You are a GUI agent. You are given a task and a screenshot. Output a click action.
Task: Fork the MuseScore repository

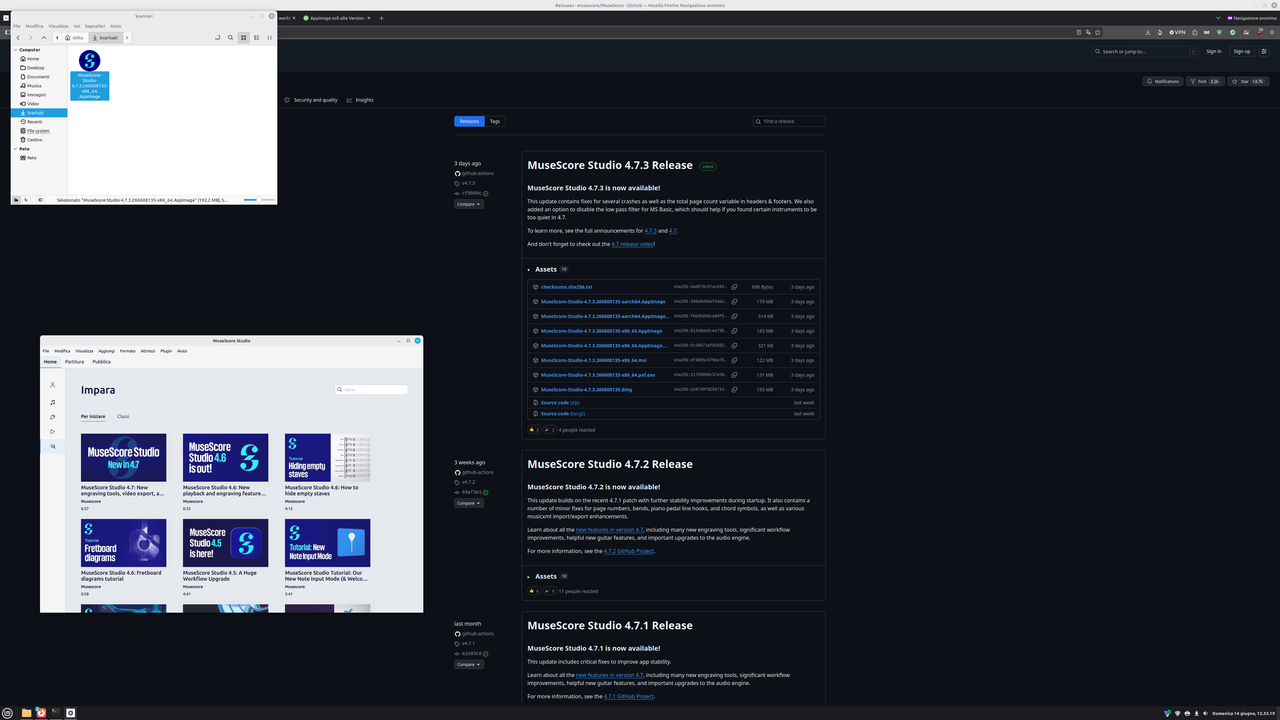[1205, 81]
